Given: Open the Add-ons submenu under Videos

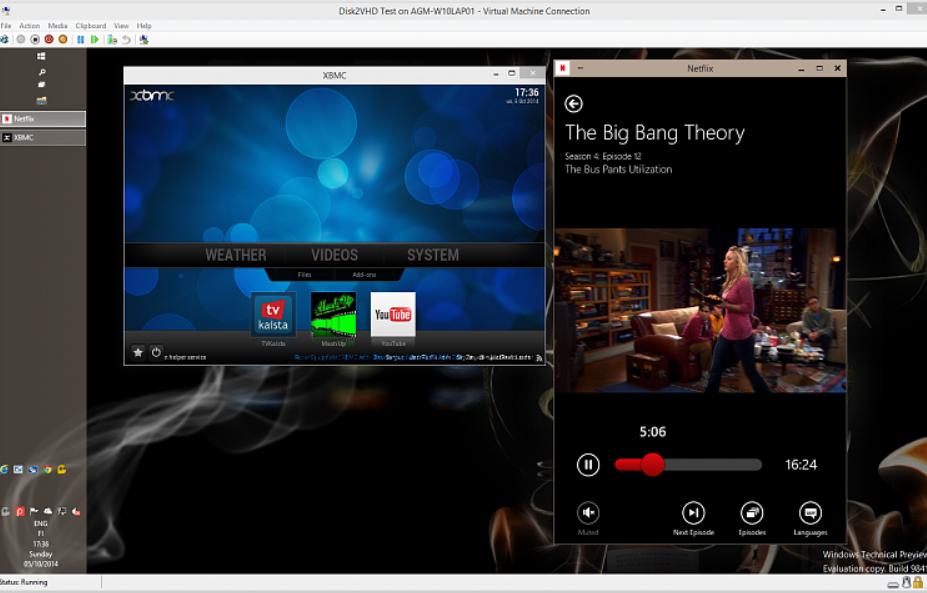Looking at the screenshot, I should point(364,274).
